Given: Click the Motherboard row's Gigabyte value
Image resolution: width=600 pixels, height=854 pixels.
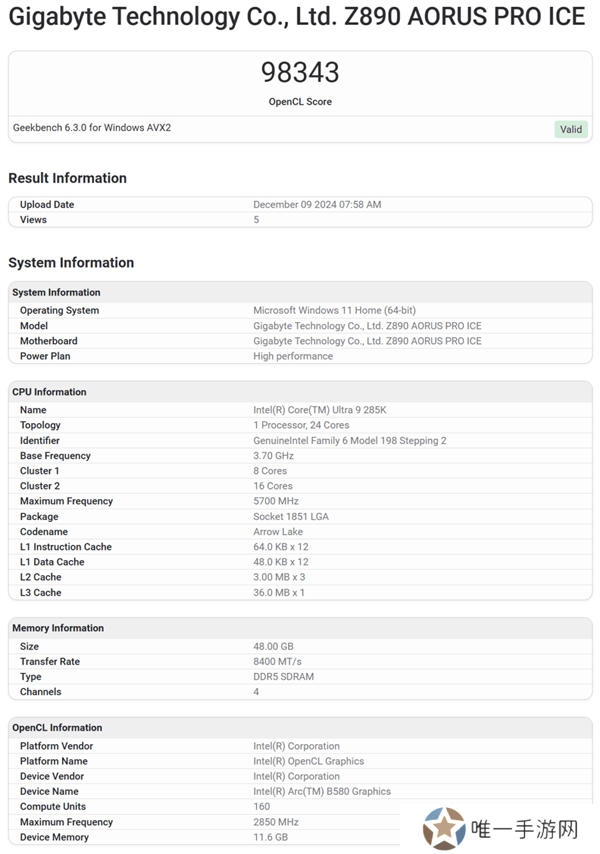Looking at the screenshot, I should [x=368, y=341].
